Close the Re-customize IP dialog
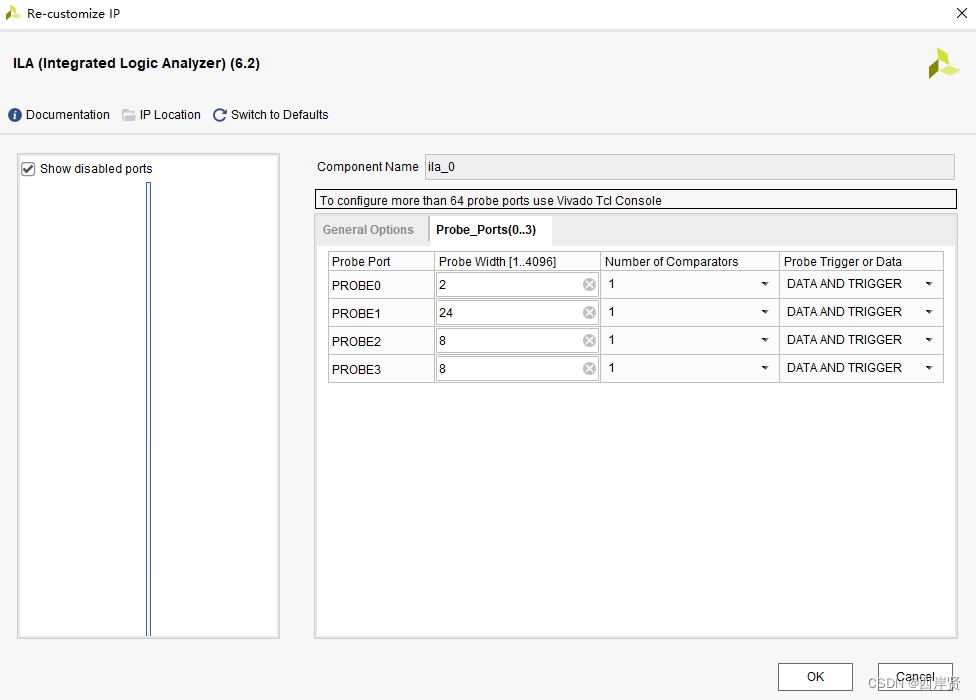The height and width of the screenshot is (700, 976). pos(962,13)
